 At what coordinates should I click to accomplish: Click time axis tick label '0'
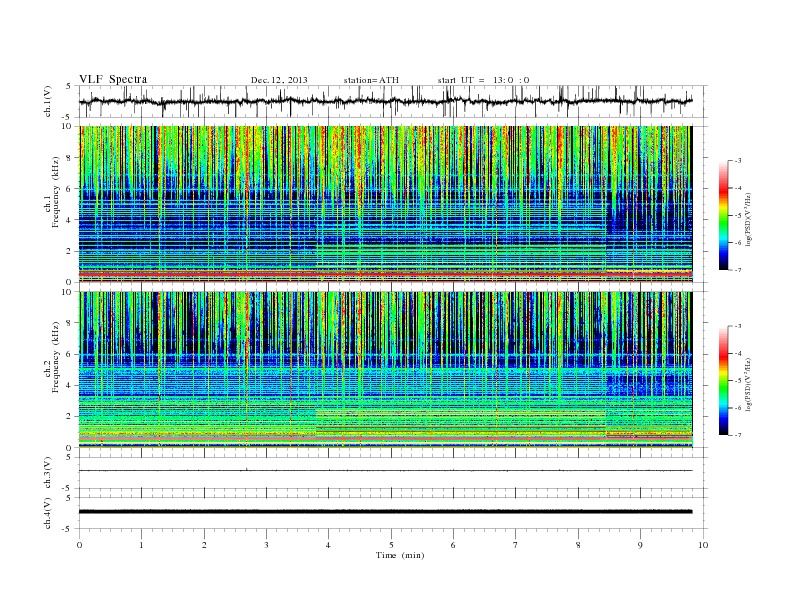click(x=79, y=545)
